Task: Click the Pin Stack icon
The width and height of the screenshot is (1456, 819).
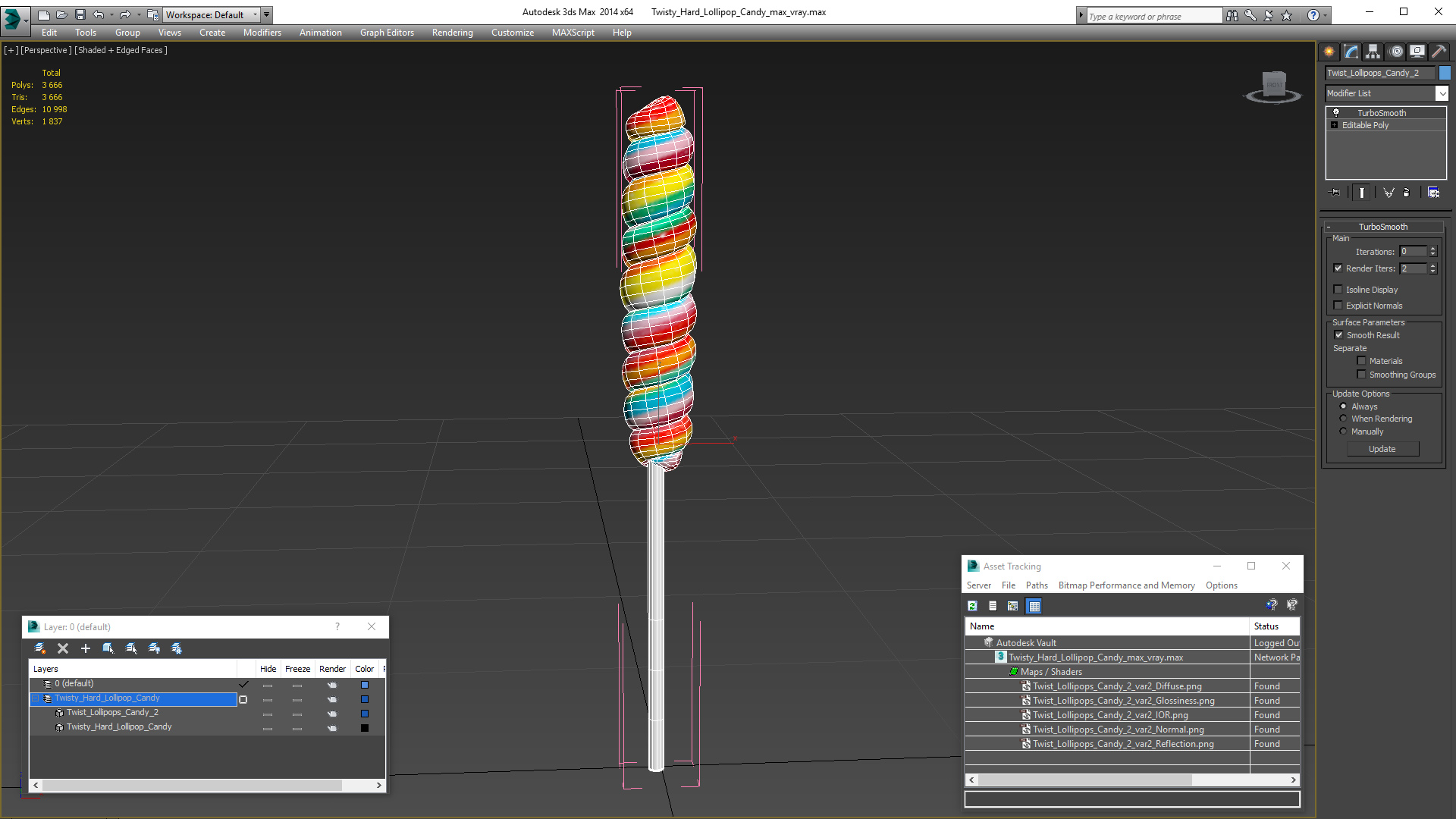Action: (1335, 193)
